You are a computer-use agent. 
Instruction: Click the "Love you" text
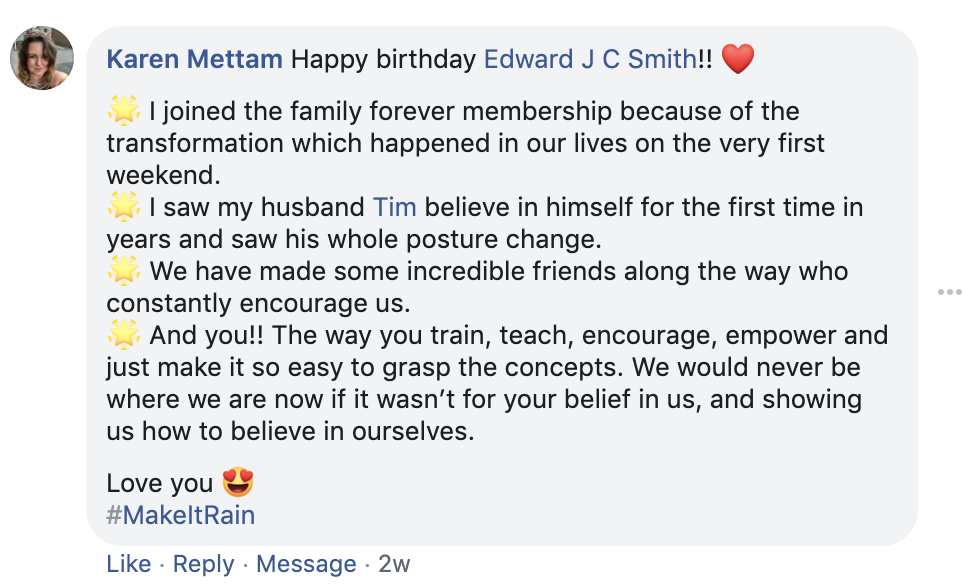(159, 484)
